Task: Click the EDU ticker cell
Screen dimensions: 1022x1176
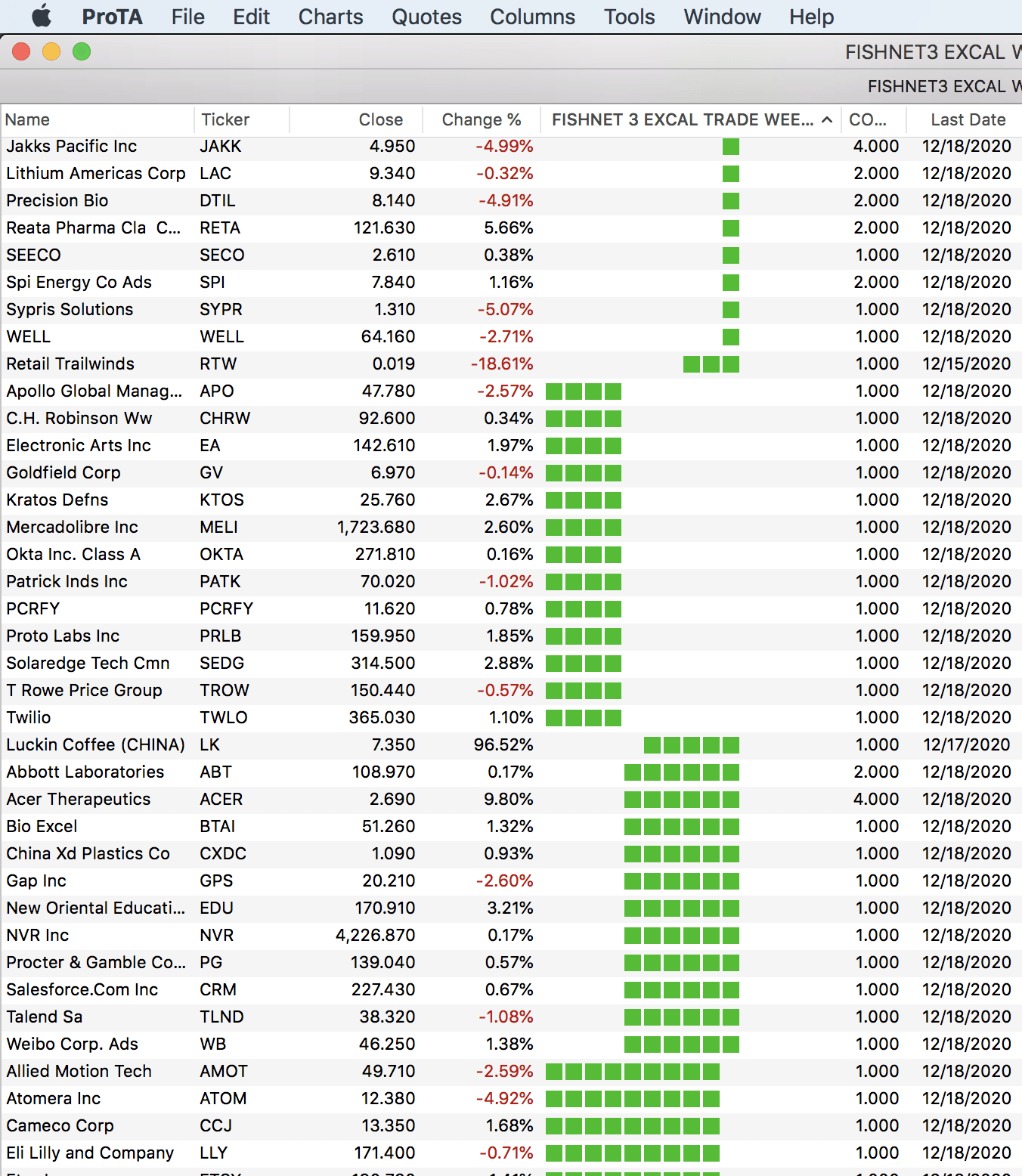Action: tap(216, 908)
